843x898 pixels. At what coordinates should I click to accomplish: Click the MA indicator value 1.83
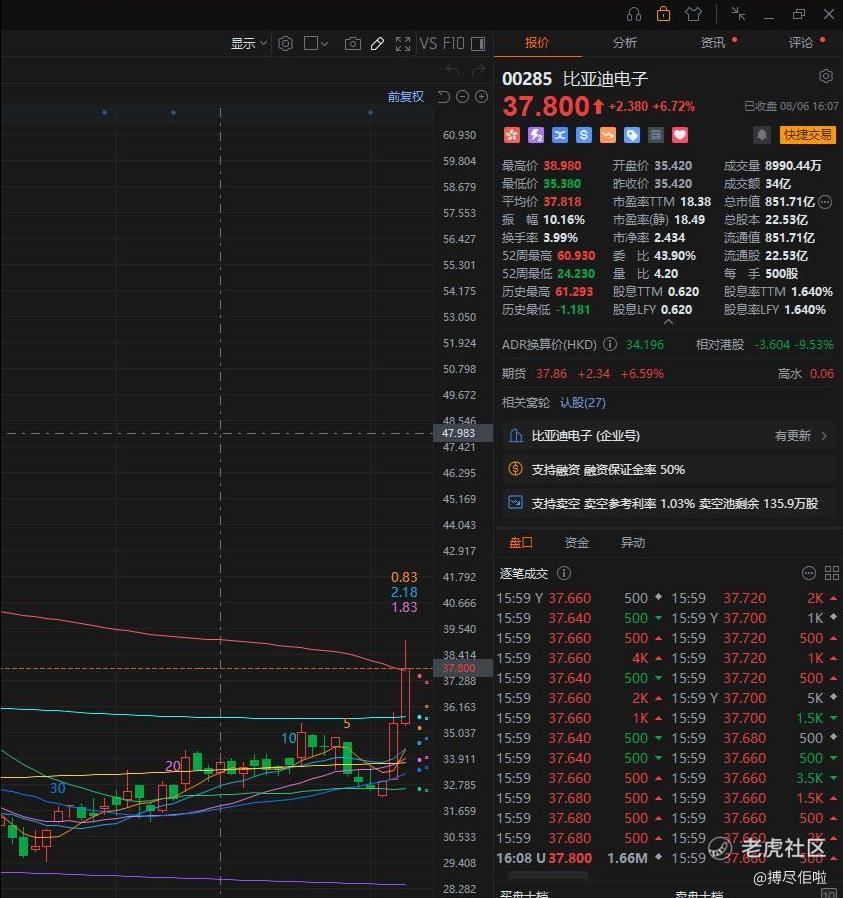click(x=404, y=607)
